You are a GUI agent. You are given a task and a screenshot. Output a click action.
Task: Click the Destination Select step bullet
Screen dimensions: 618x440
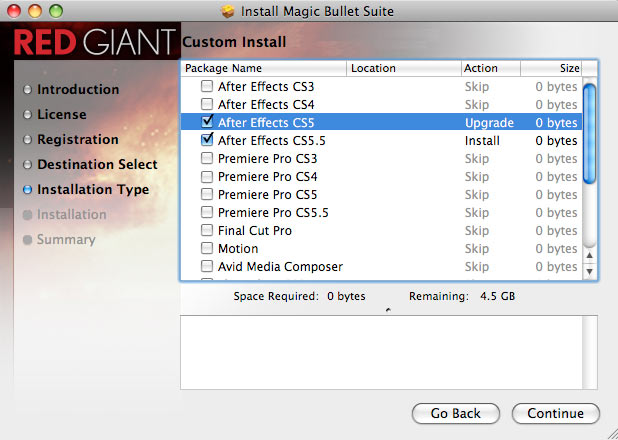pyautogui.click(x=27, y=164)
